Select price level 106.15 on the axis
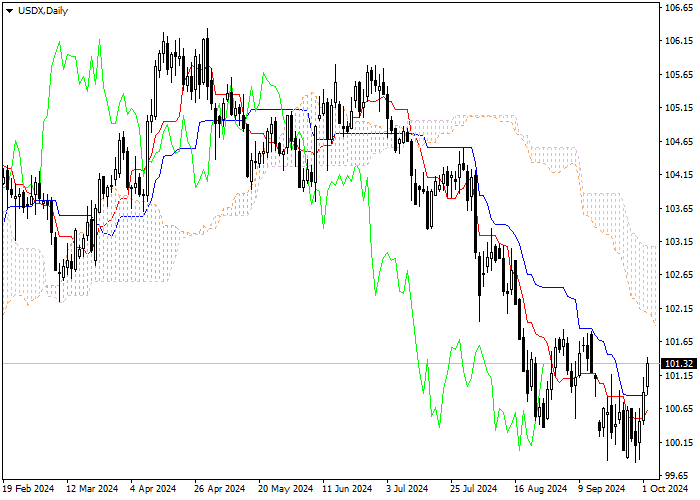 679,41
